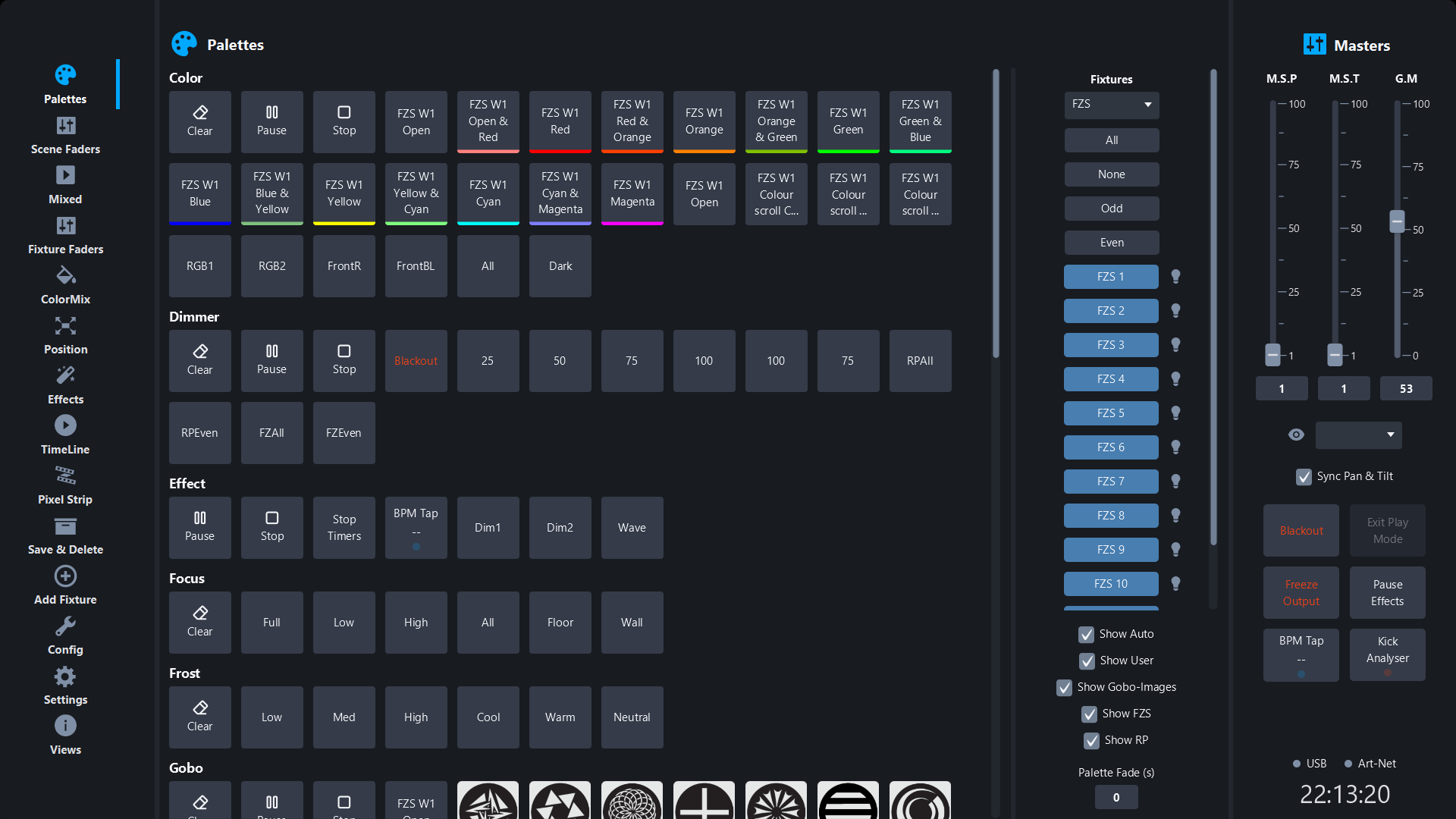Image resolution: width=1456 pixels, height=819 pixels.
Task: Open the Save & Delete archive icon
Action: tap(65, 526)
